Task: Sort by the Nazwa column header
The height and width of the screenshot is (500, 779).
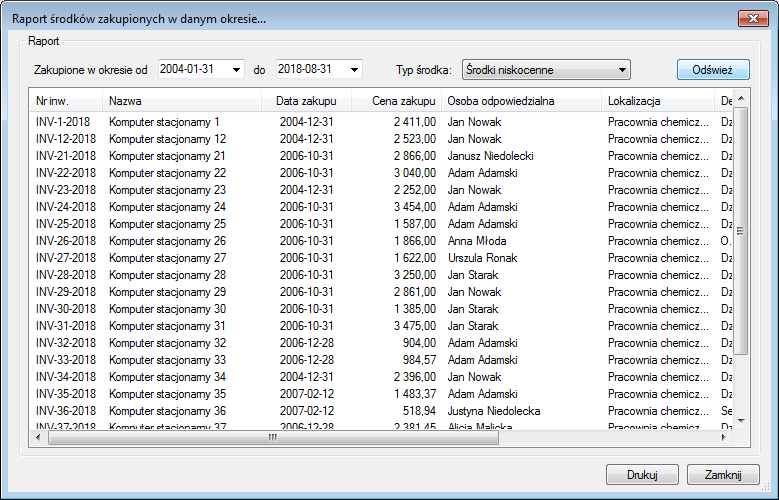Action: 182,101
